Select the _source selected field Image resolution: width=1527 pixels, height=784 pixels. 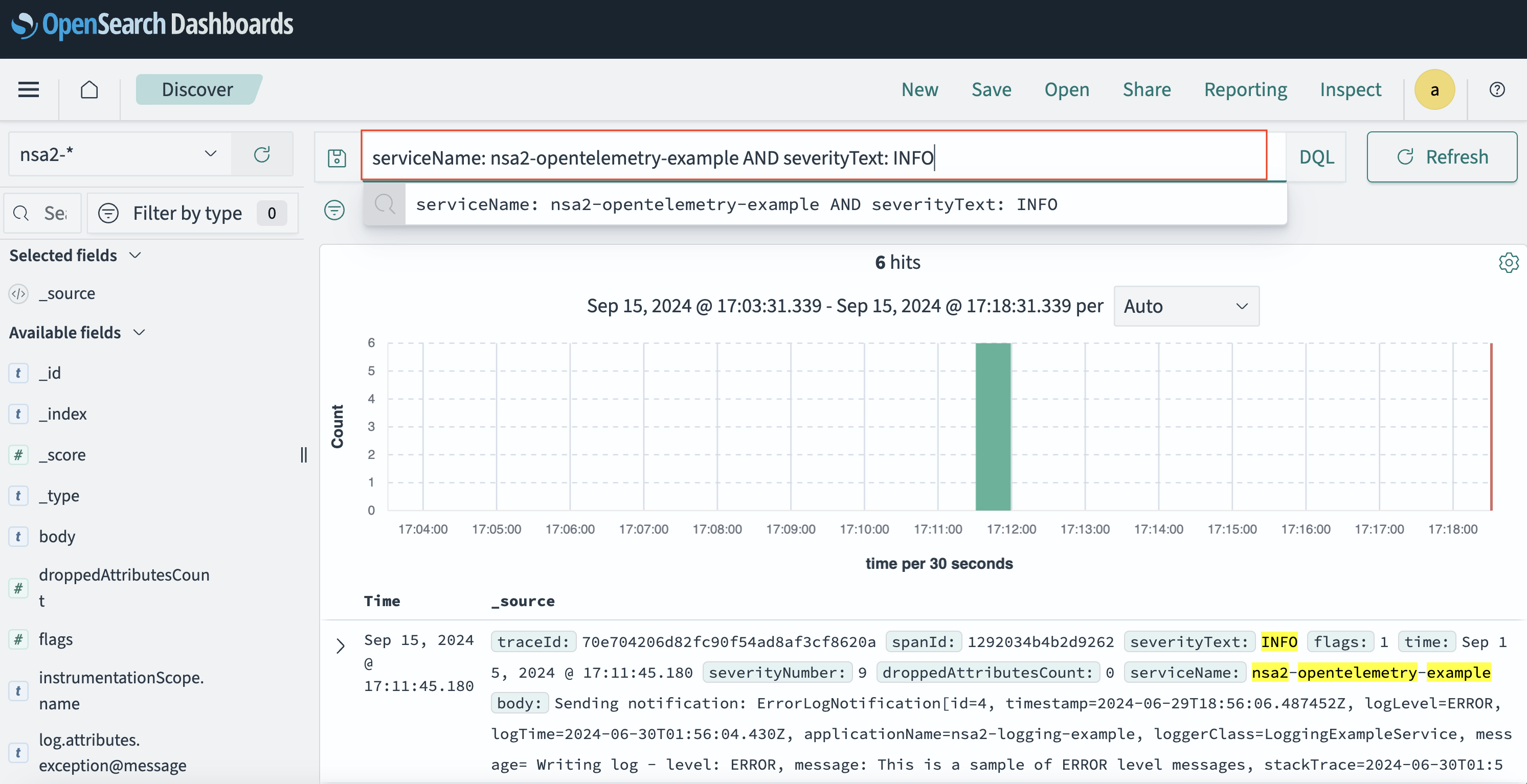(x=67, y=294)
